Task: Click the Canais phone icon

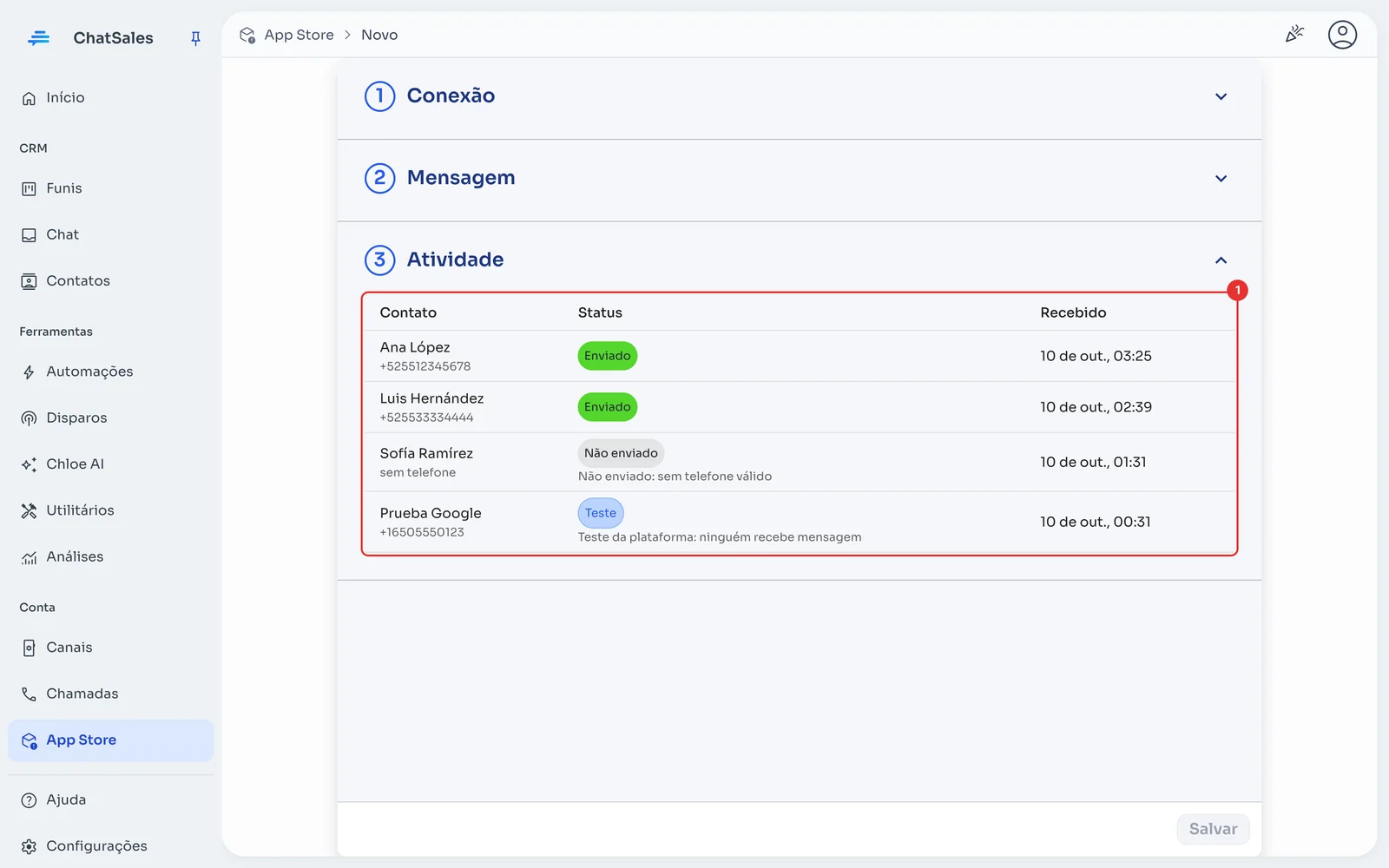Action: (29, 648)
